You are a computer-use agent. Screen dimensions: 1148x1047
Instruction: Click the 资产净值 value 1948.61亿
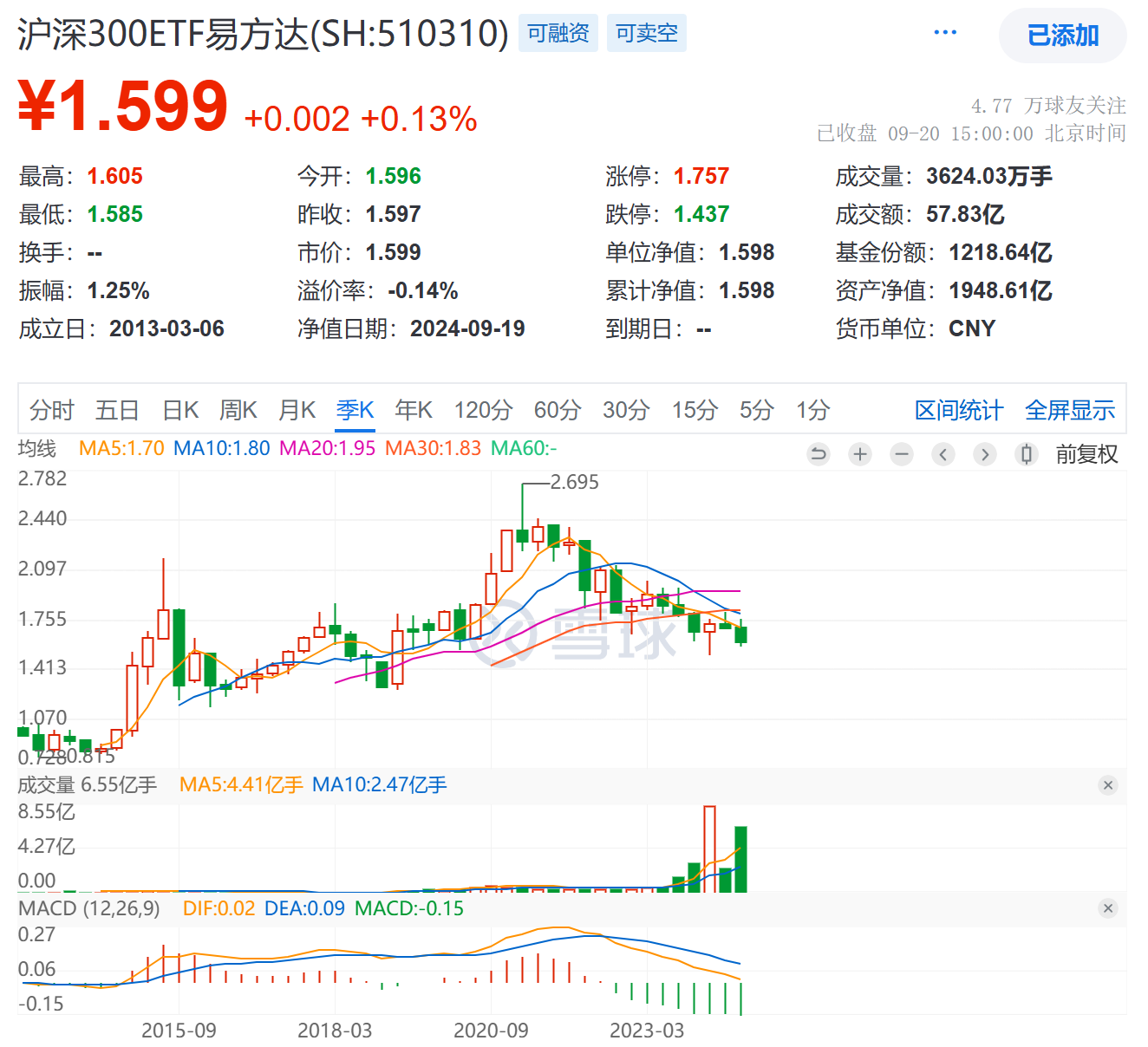pos(1001,290)
